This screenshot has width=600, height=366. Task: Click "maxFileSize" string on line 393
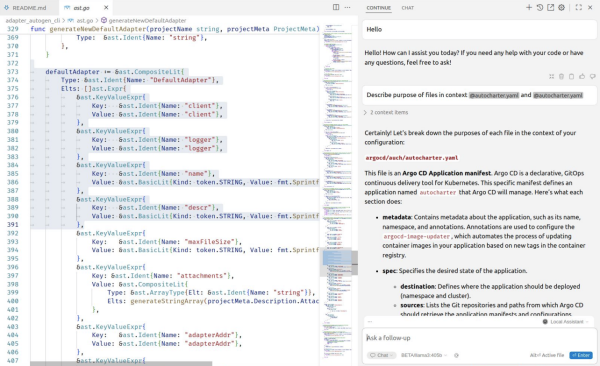coord(209,242)
